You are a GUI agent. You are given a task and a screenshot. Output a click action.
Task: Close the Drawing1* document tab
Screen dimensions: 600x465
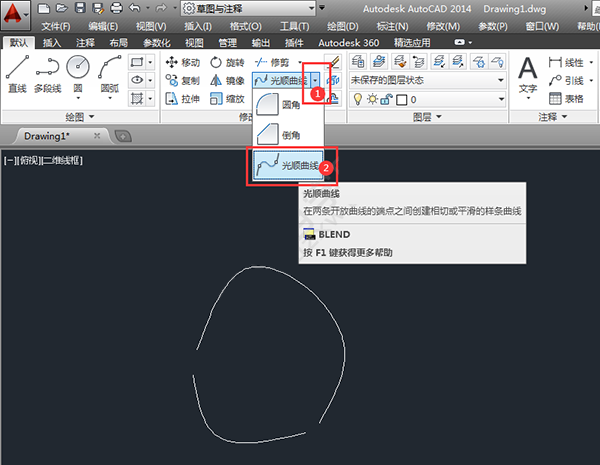pos(97,136)
